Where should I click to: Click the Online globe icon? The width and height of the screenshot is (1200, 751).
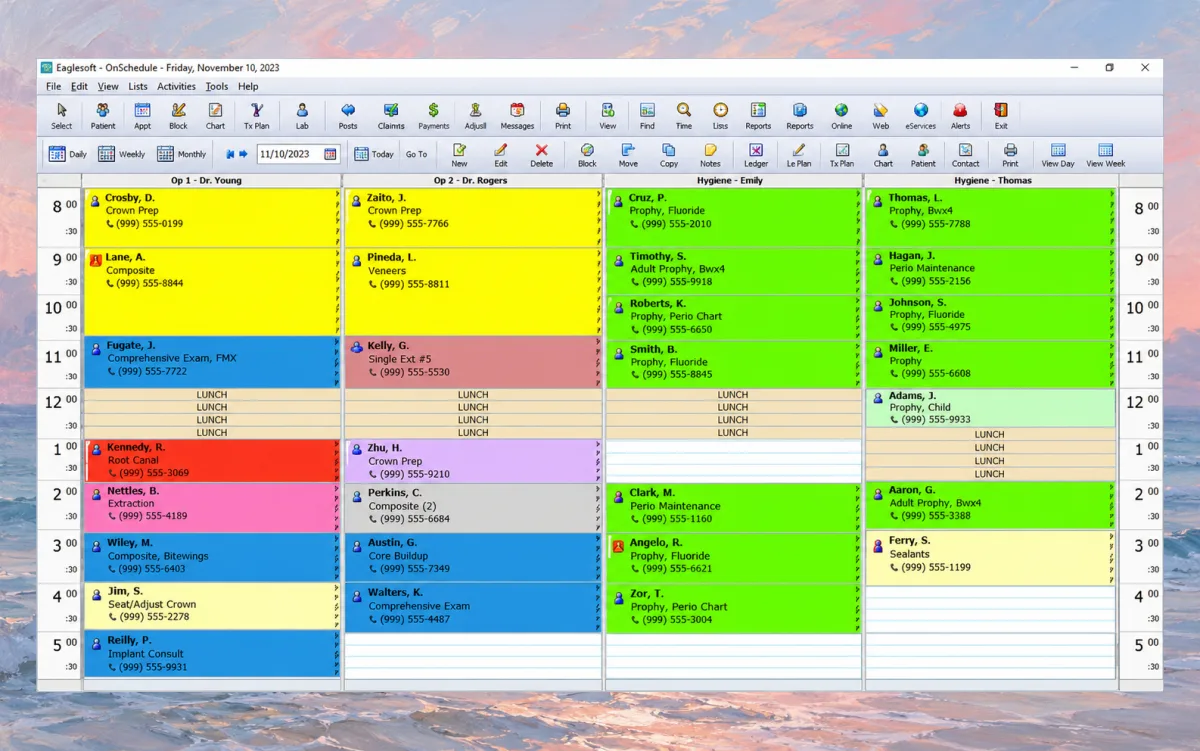tap(841, 116)
